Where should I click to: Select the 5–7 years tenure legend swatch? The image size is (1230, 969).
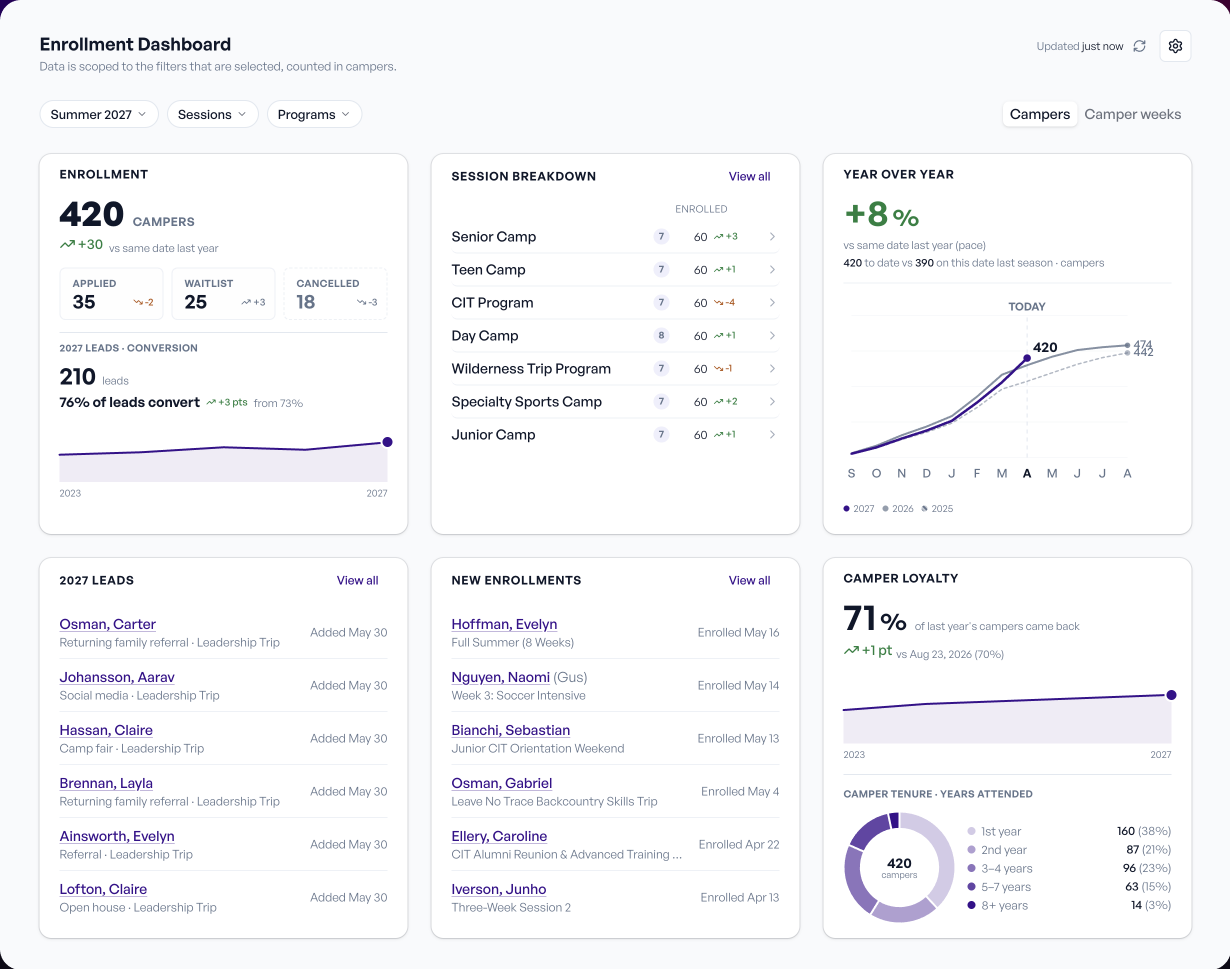coord(972,887)
